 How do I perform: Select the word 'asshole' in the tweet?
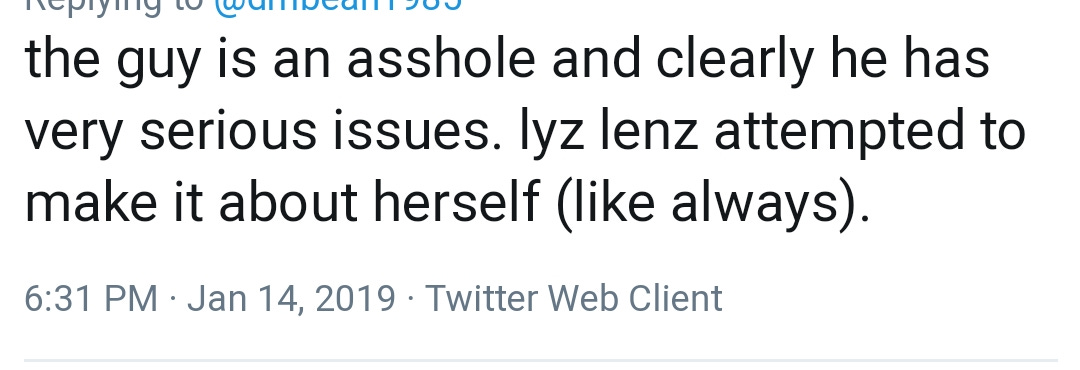point(441,59)
